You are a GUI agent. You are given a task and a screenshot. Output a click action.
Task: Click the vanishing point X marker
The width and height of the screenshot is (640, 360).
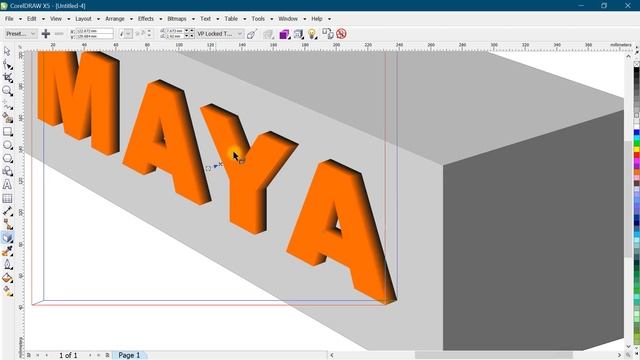click(220, 164)
